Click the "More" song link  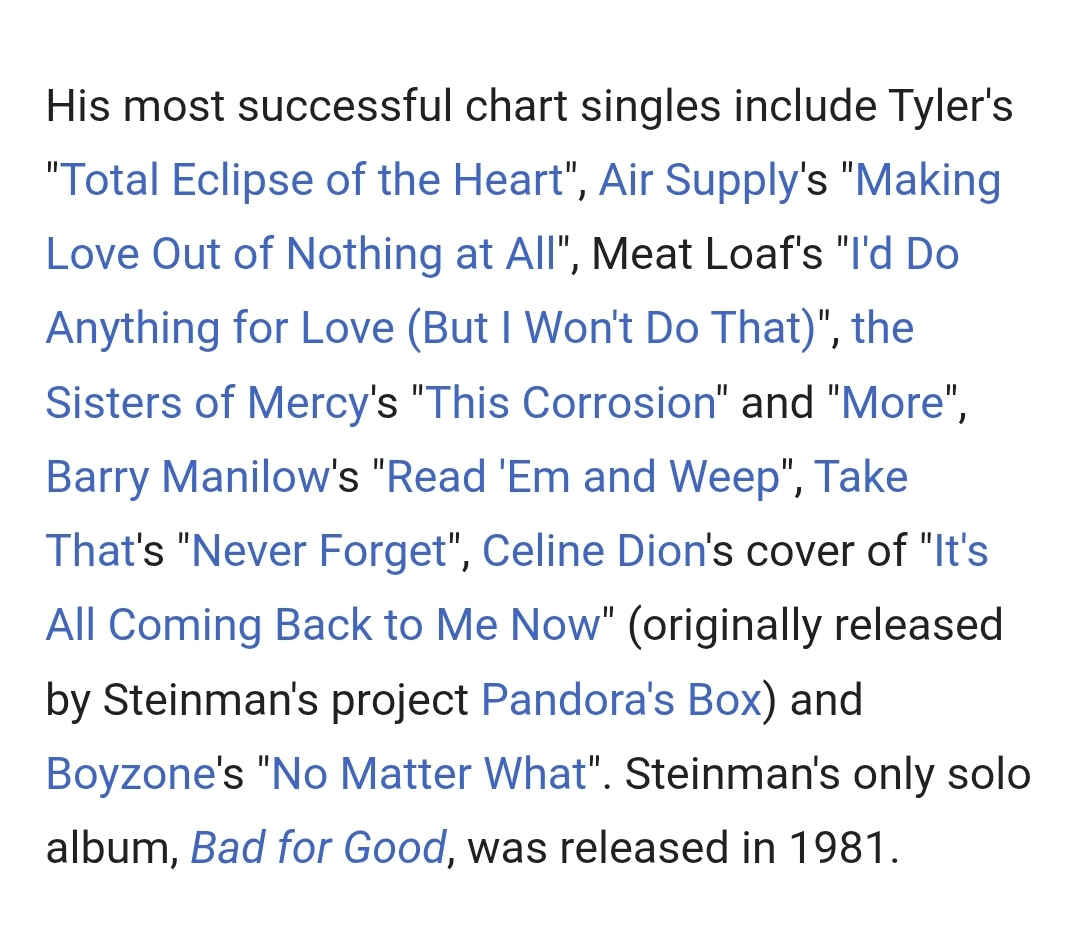pos(893,403)
